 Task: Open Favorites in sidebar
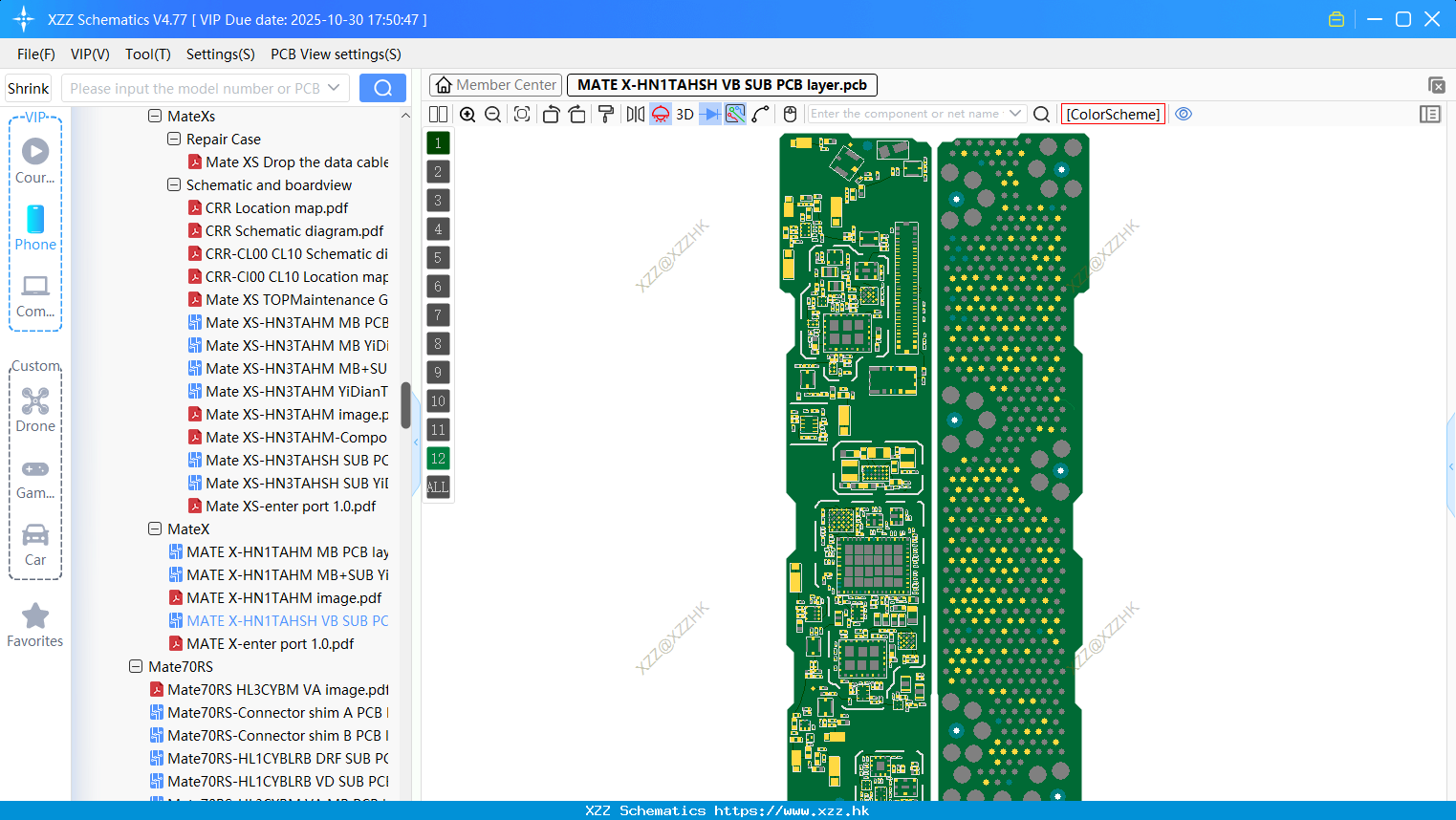coord(35,626)
